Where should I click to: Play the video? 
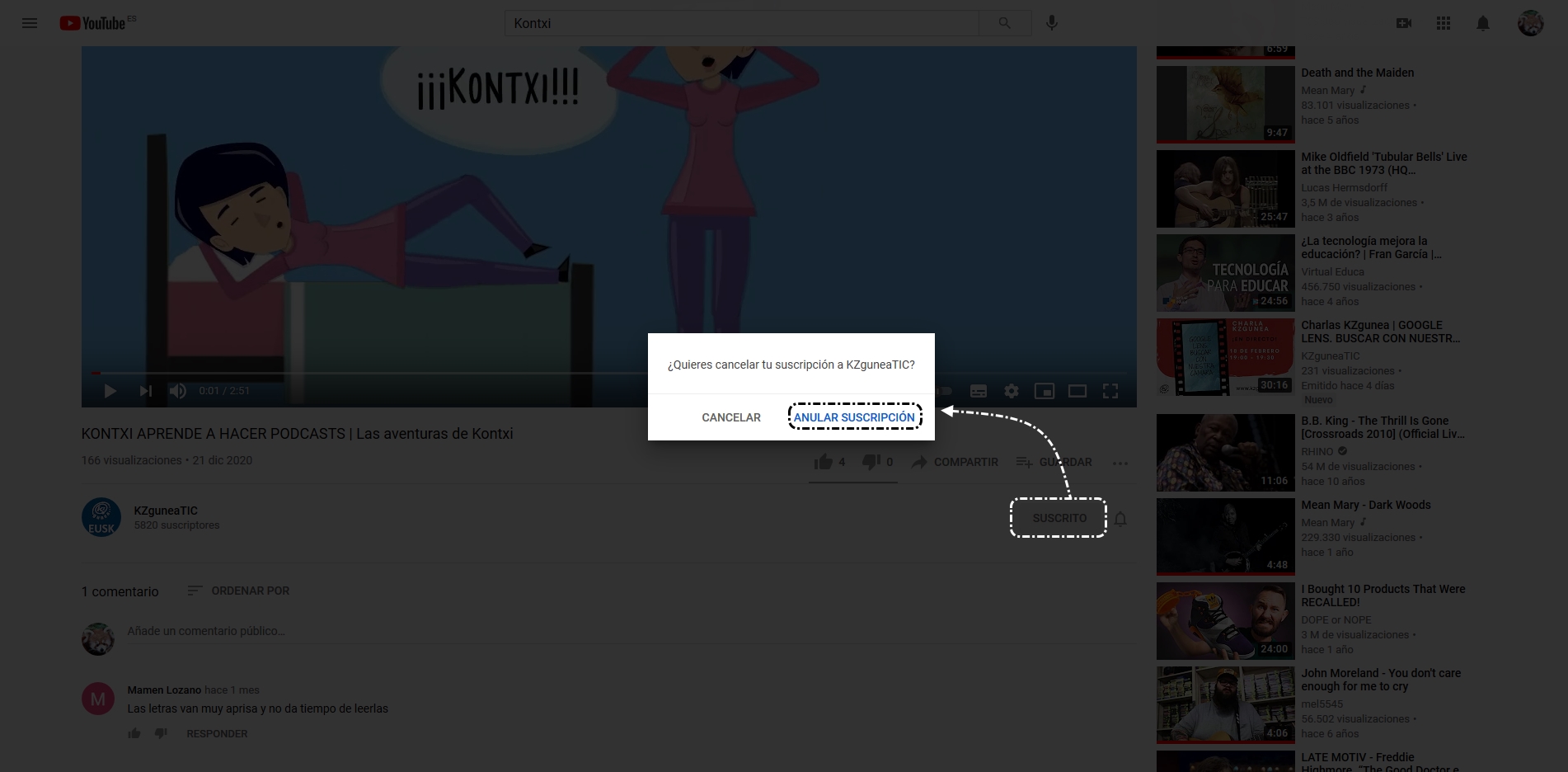click(110, 391)
